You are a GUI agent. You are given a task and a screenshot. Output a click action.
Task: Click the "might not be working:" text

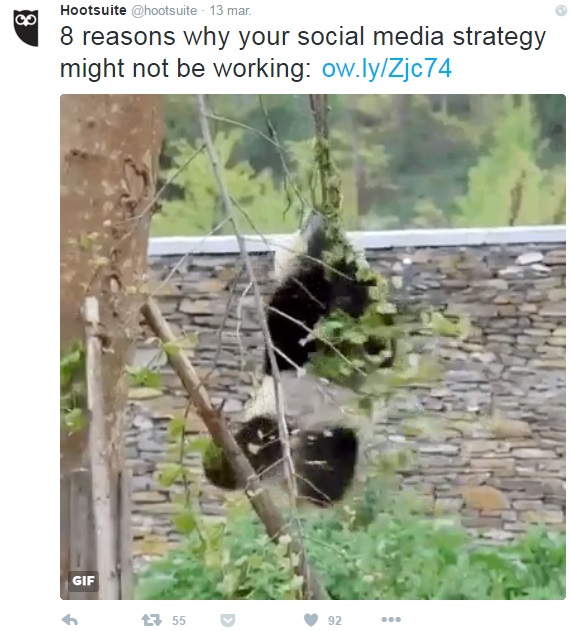186,68
